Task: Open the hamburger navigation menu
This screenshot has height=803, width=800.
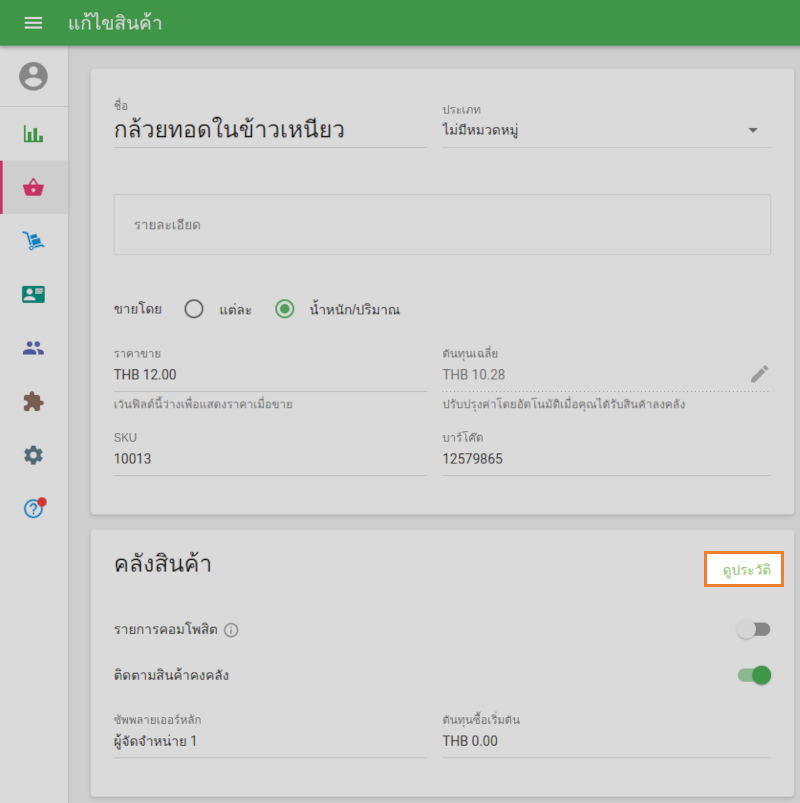Action: click(x=33, y=23)
